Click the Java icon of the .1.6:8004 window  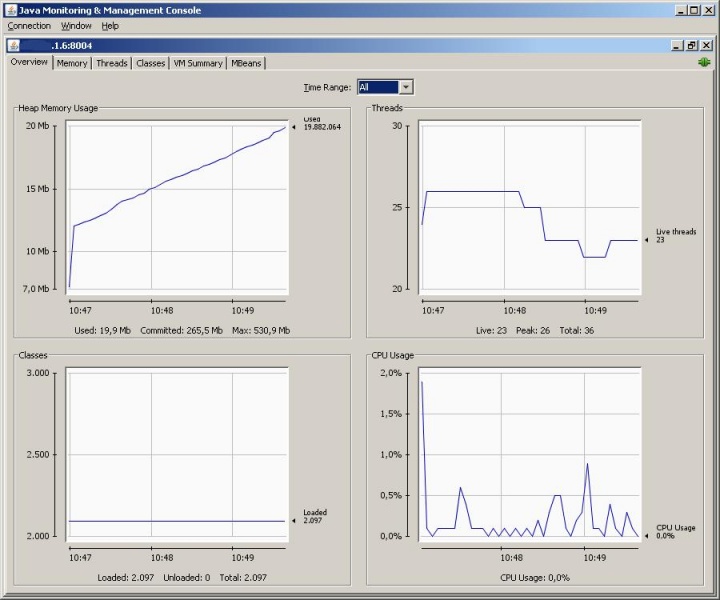[14, 45]
